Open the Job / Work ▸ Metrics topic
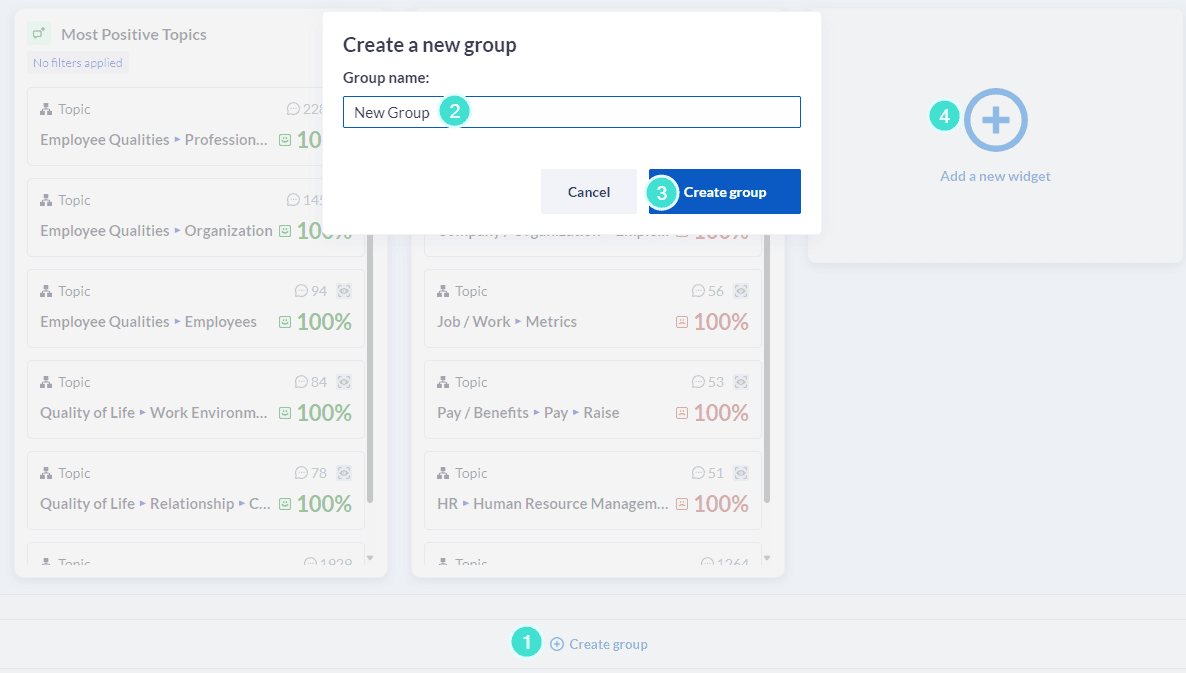The width and height of the screenshot is (1186, 673). point(507,322)
